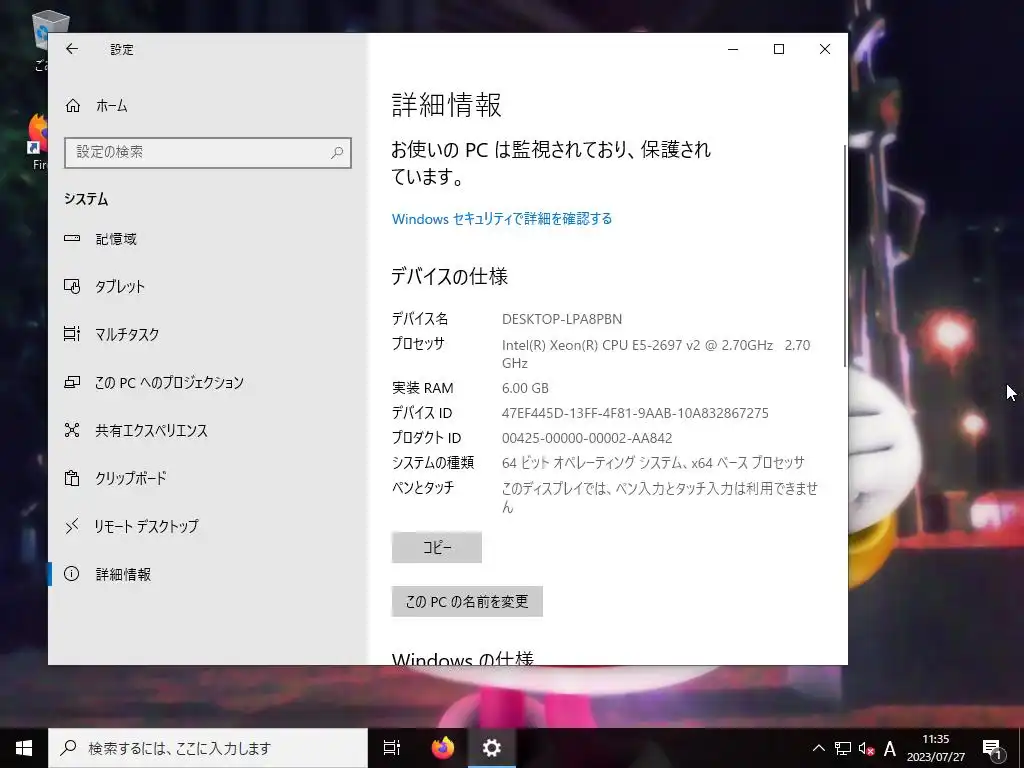The width and height of the screenshot is (1024, 768).
Task: Click the taskbar search magnifier icon
Action: 68,748
